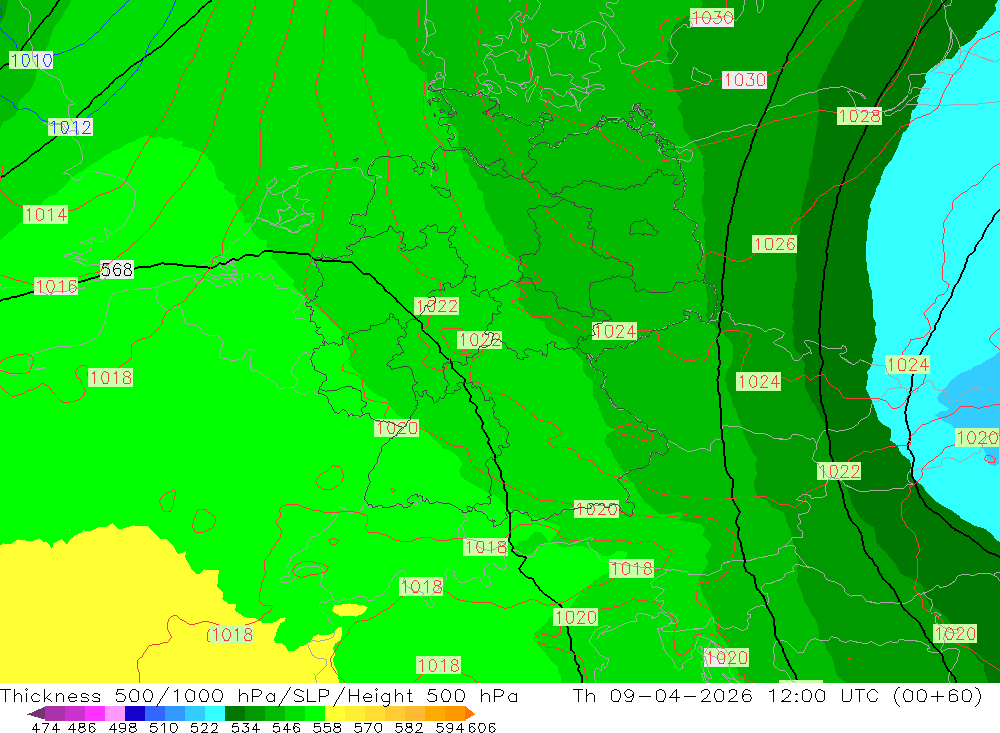Screen dimensions: 1000x733
Task: Pick the darkest green legend swatch
Action: click(x=235, y=713)
